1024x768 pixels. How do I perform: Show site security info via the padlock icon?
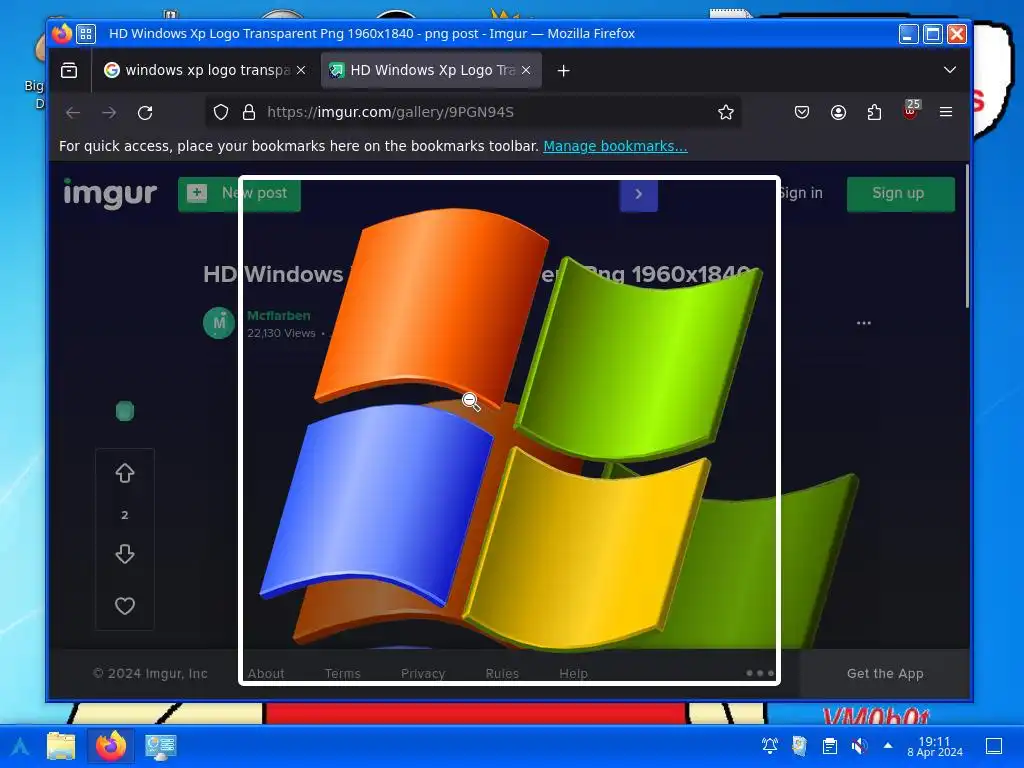click(x=249, y=112)
